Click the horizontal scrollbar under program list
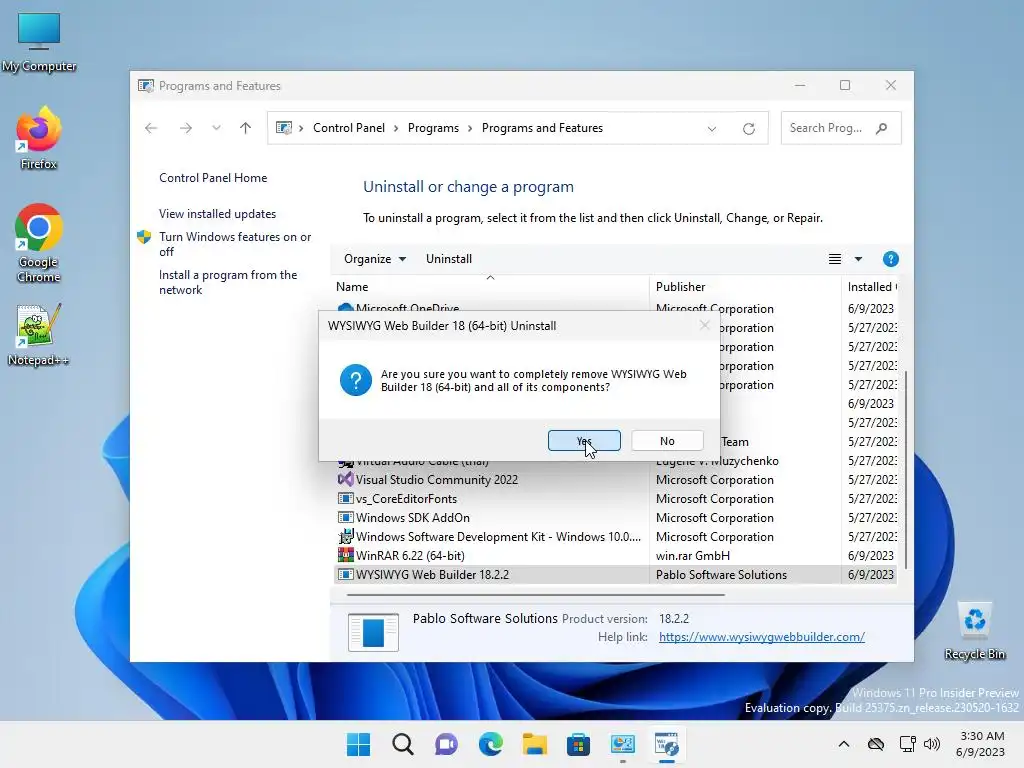1024x768 pixels. (x=536, y=595)
